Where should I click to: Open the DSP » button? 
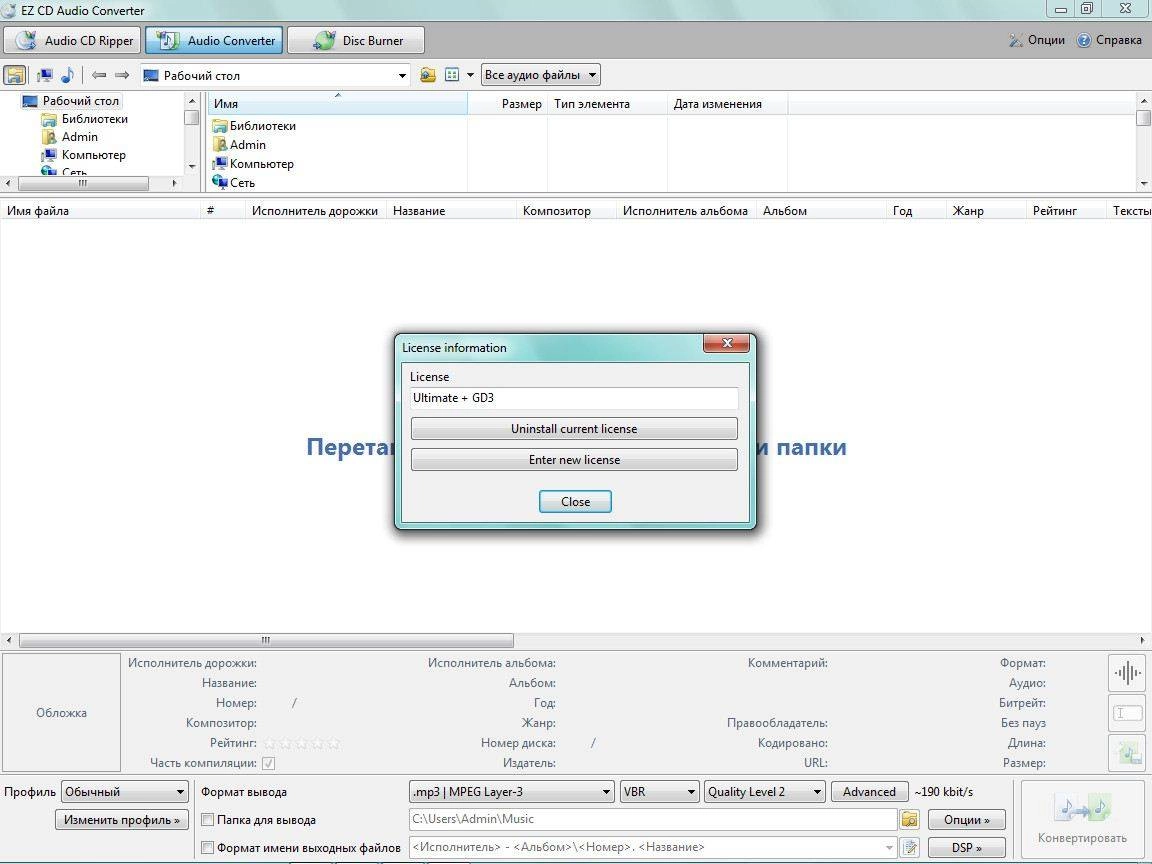tap(966, 848)
